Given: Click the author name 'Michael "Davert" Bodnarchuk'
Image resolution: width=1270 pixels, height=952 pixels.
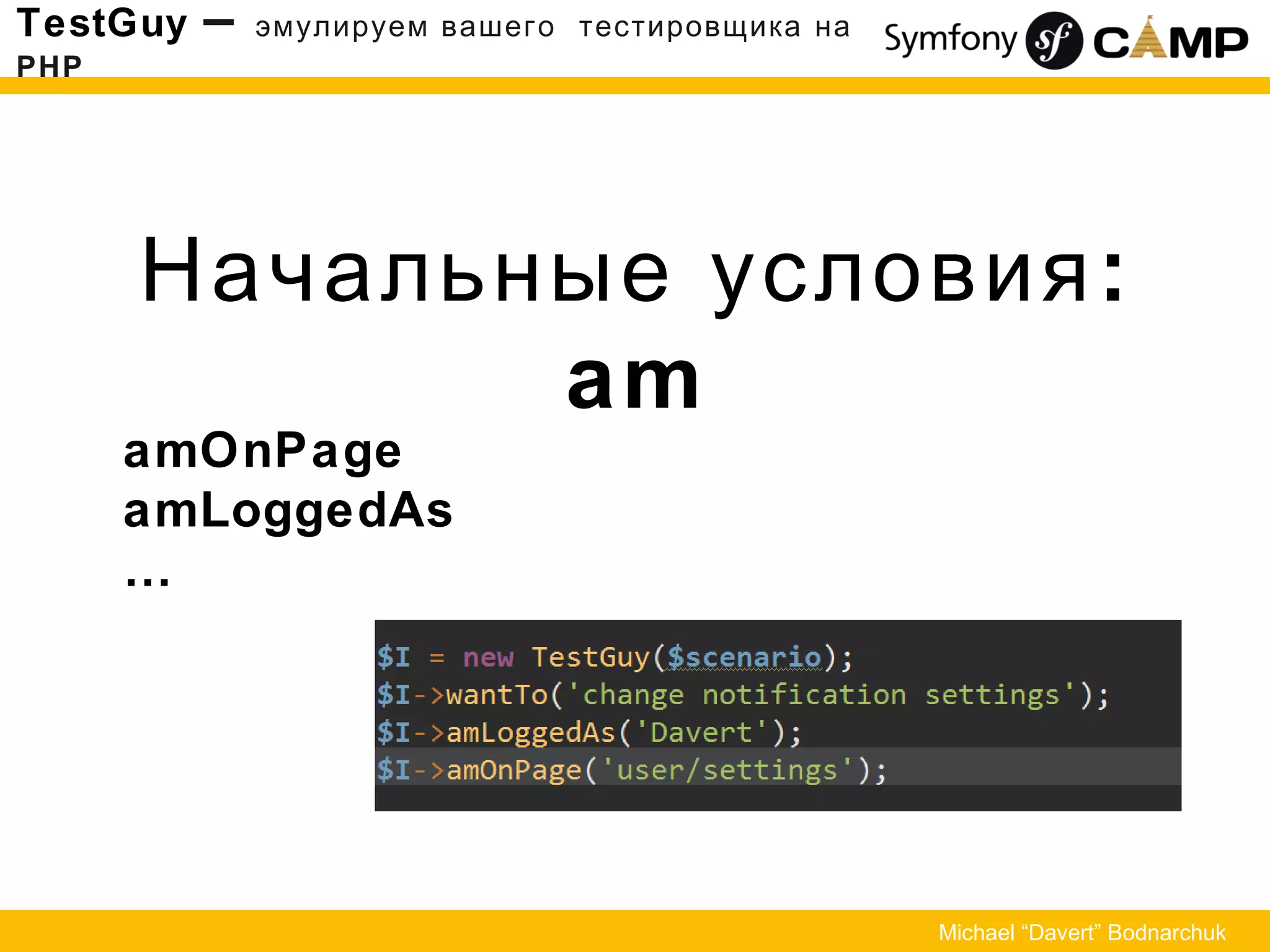Looking at the screenshot, I should pyautogui.click(x=1082, y=933).
